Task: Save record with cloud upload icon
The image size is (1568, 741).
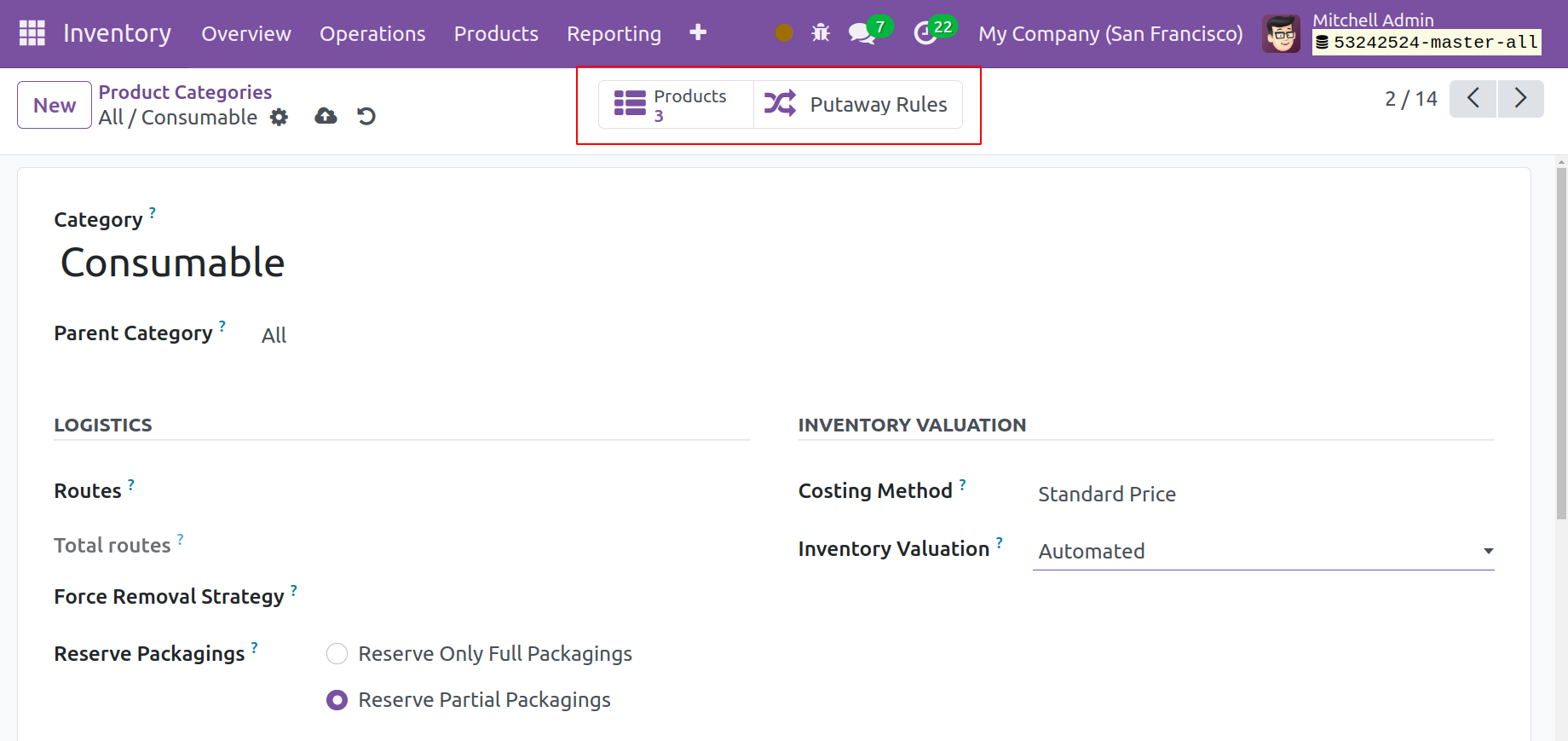Action: click(x=326, y=116)
